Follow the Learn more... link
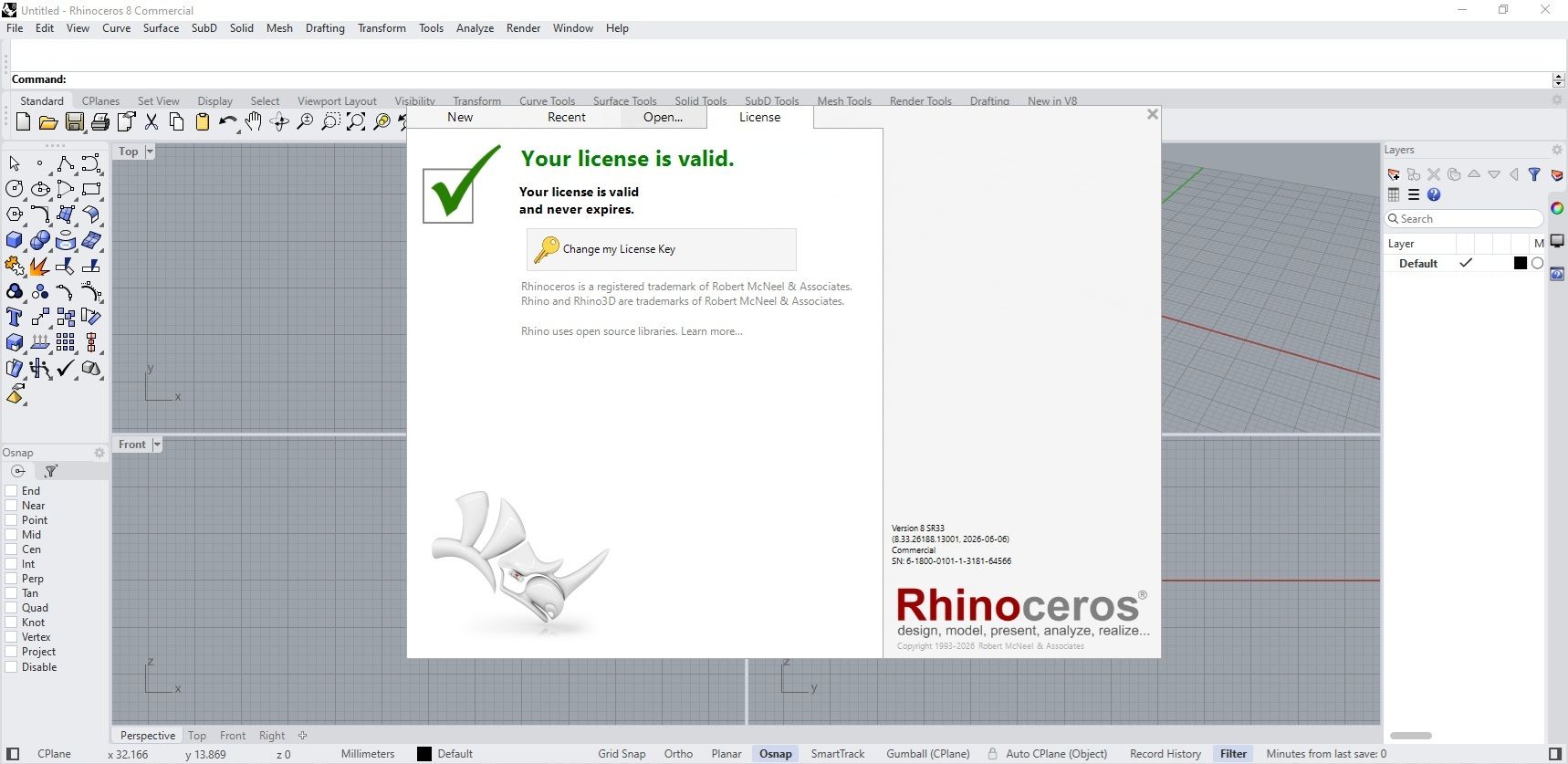The height and width of the screenshot is (764, 1568). [x=712, y=331]
